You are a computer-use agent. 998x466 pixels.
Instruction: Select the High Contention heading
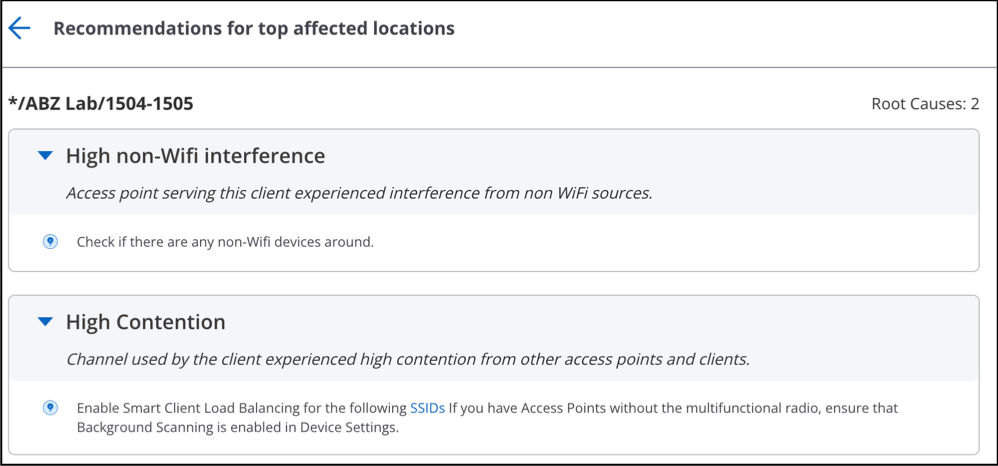tap(146, 322)
